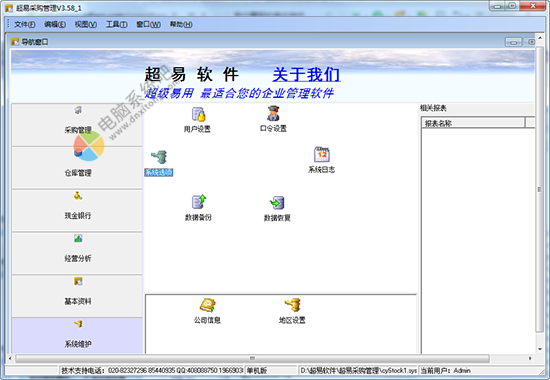Select the 系统维护 sidebar section
The width and height of the screenshot is (550, 380).
point(77,336)
